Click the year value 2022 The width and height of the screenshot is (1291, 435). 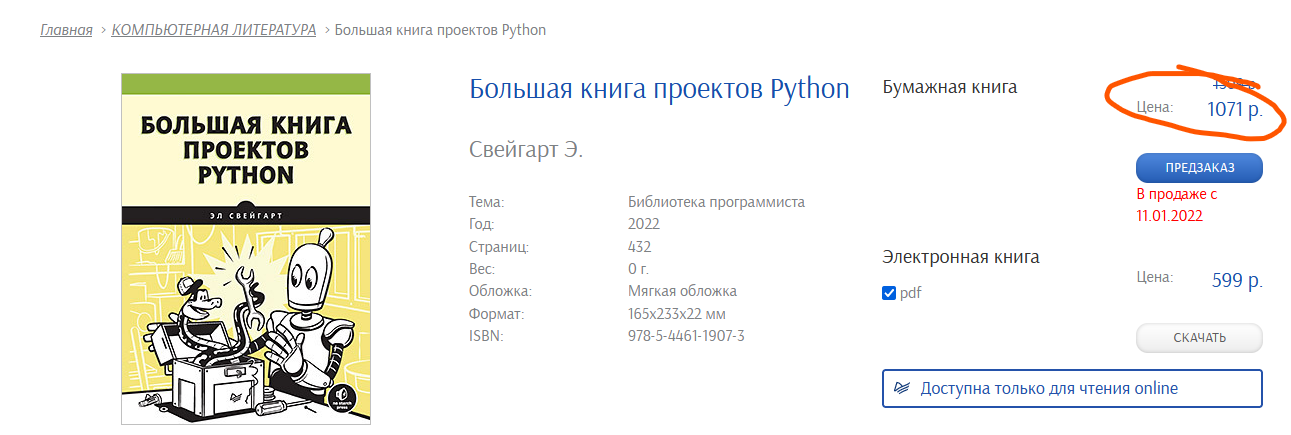coord(644,224)
